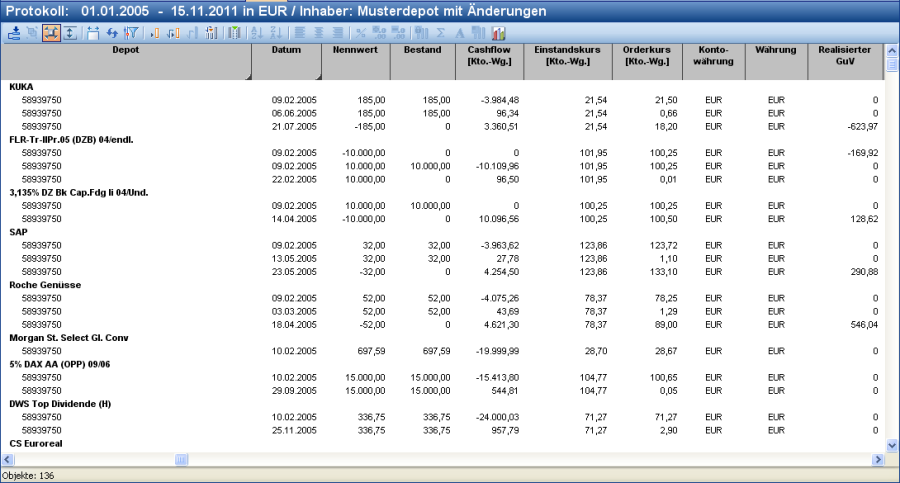Click the Datum column header
Image resolution: width=900 pixels, height=483 pixels.
(x=284, y=48)
